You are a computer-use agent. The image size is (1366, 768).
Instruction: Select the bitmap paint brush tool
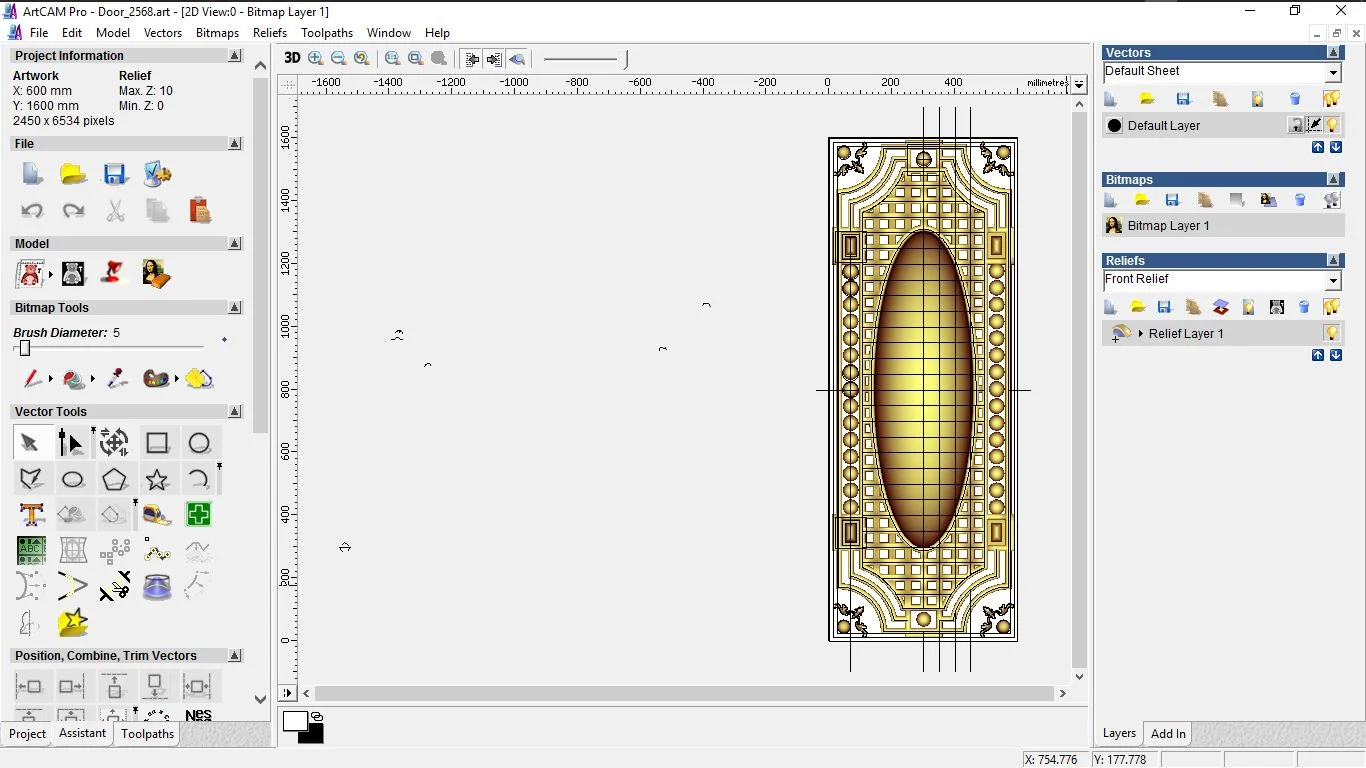click(32, 379)
